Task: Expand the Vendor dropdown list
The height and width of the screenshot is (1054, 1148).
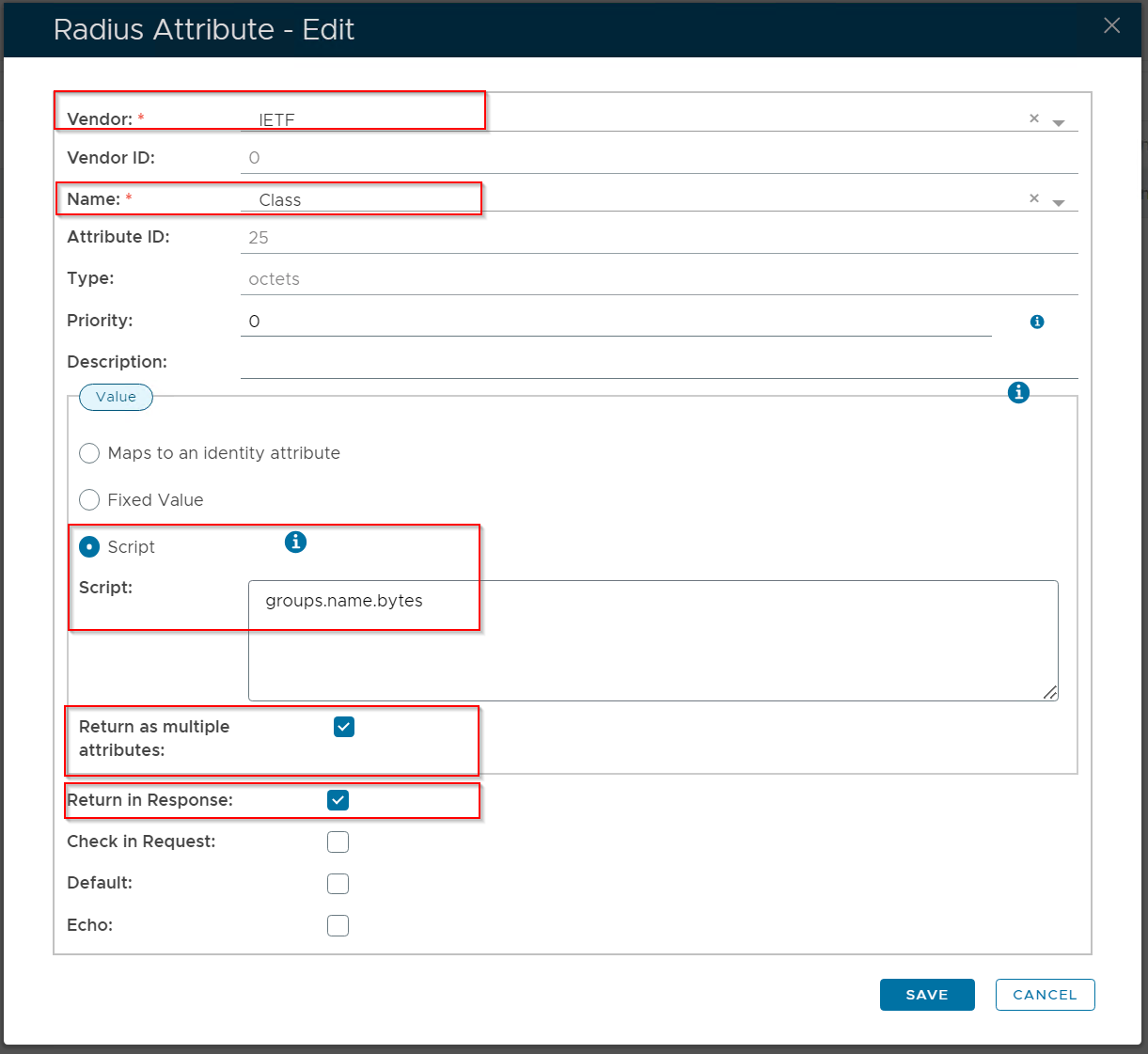Action: tap(1059, 123)
